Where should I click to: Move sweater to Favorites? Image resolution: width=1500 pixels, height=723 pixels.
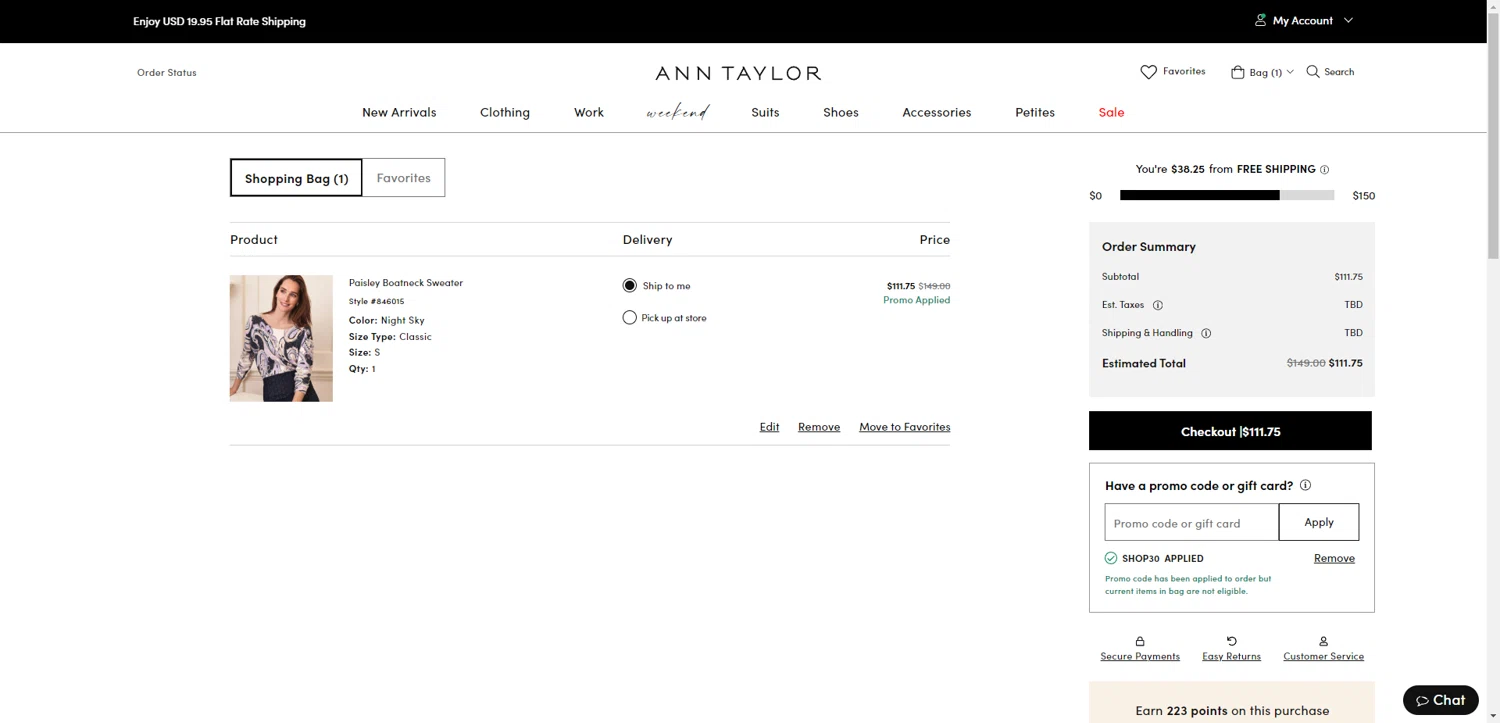coord(905,426)
